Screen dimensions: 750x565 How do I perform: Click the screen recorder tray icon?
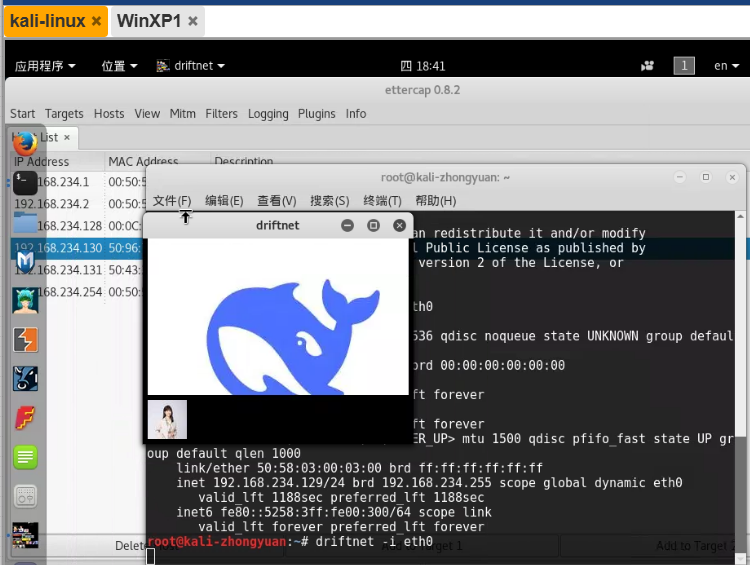(x=647, y=66)
